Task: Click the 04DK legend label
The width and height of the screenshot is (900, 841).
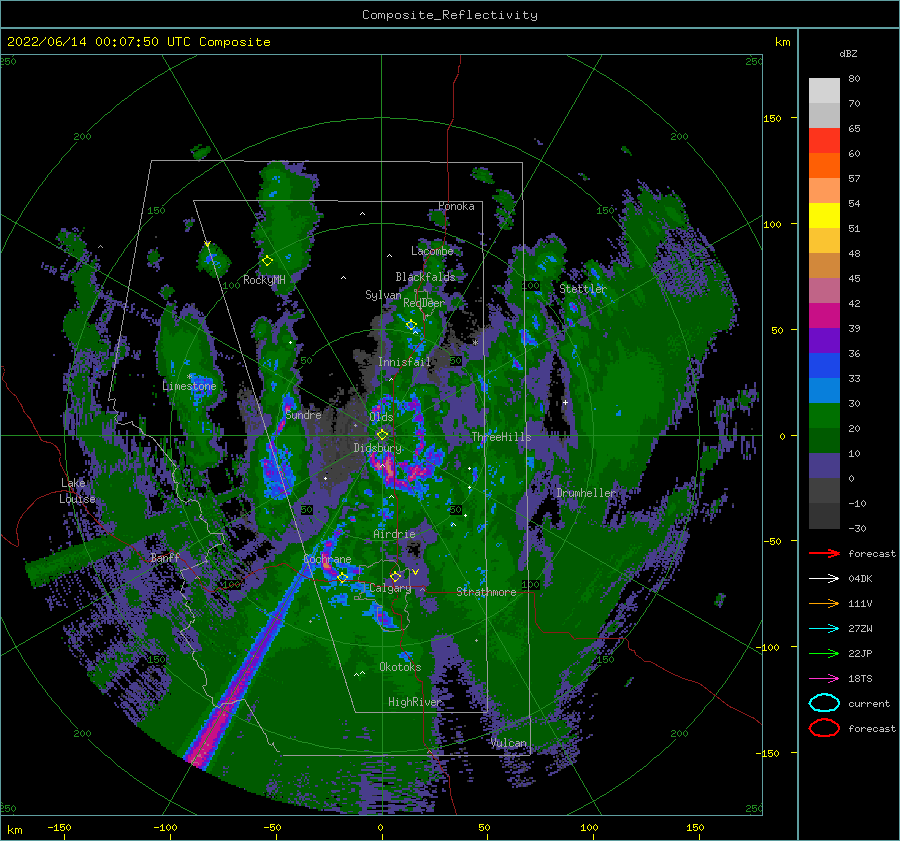Action: [x=860, y=579]
